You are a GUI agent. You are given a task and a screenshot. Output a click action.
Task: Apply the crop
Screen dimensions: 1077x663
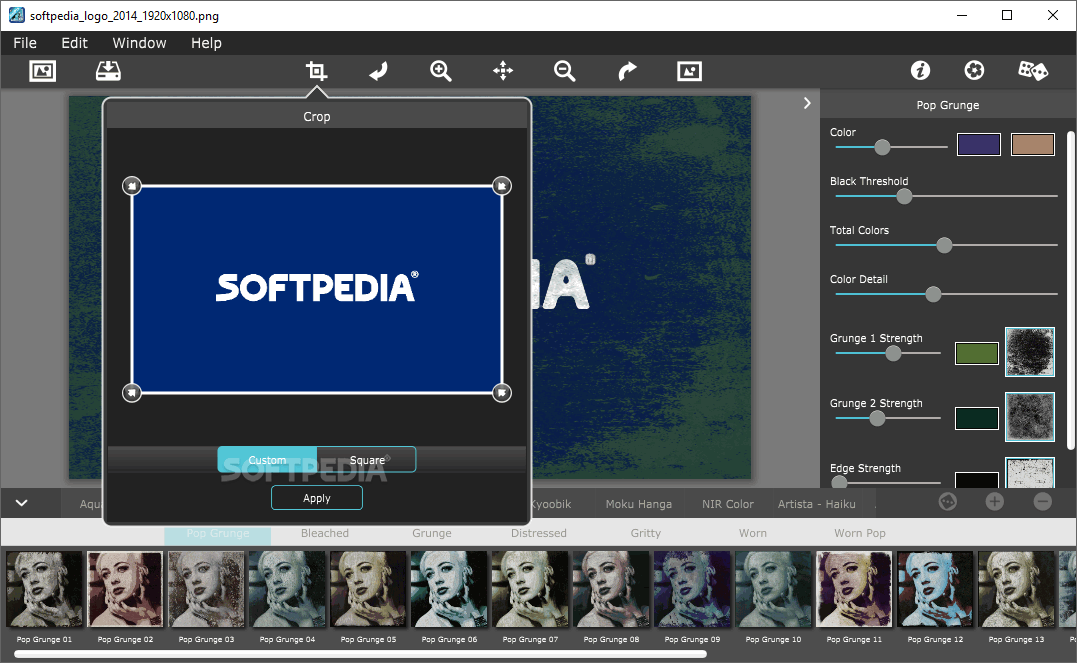[317, 498]
